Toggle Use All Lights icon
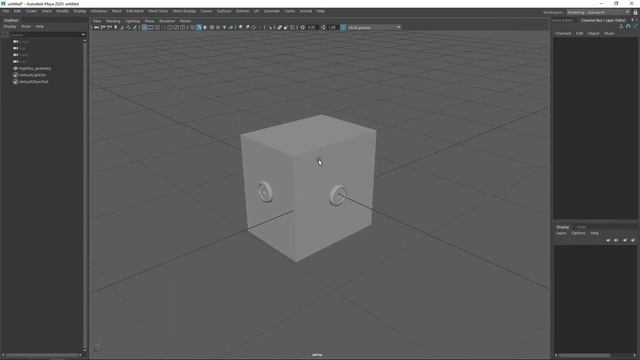The width and height of the screenshot is (640, 360). click(x=224, y=28)
